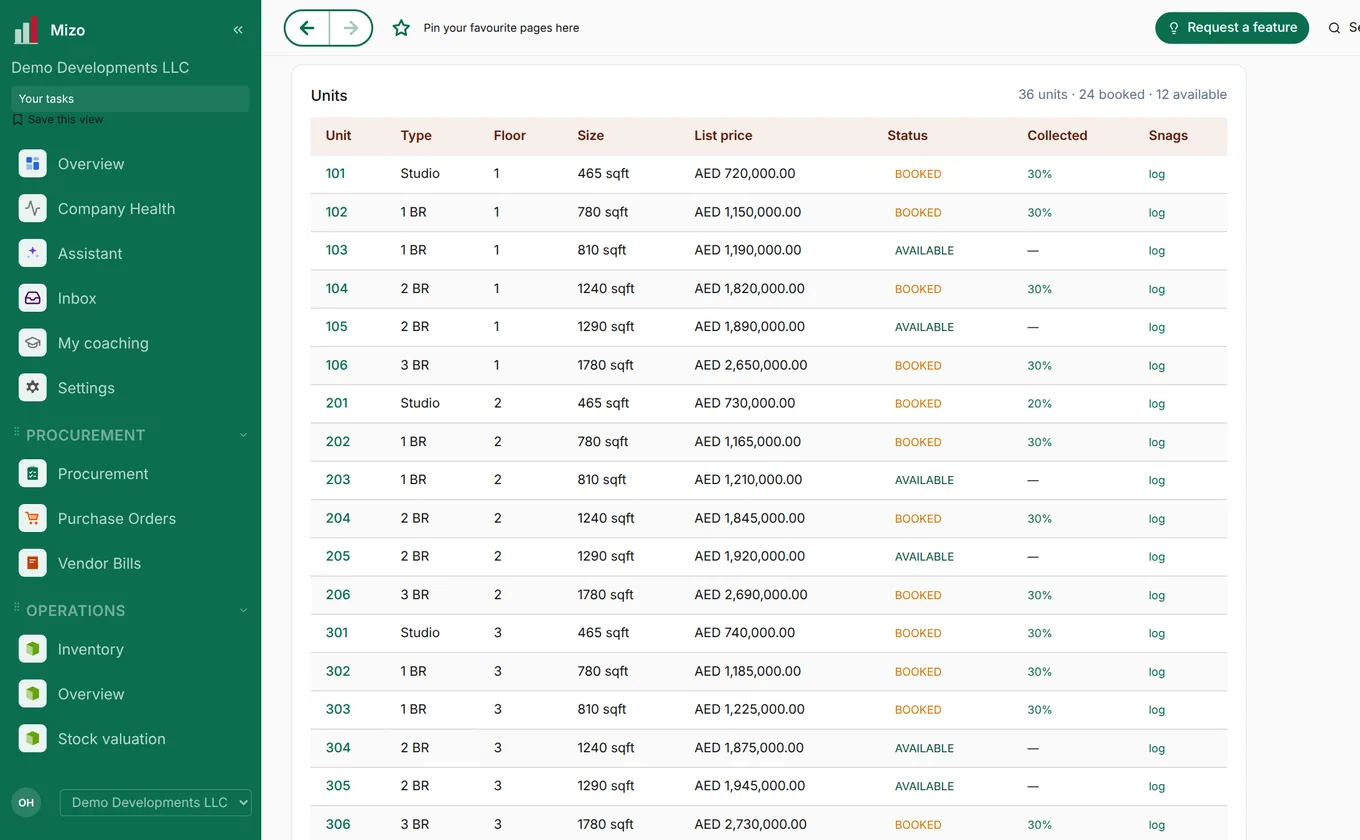
Task: Click the Procurement clipboard icon
Action: point(33,474)
